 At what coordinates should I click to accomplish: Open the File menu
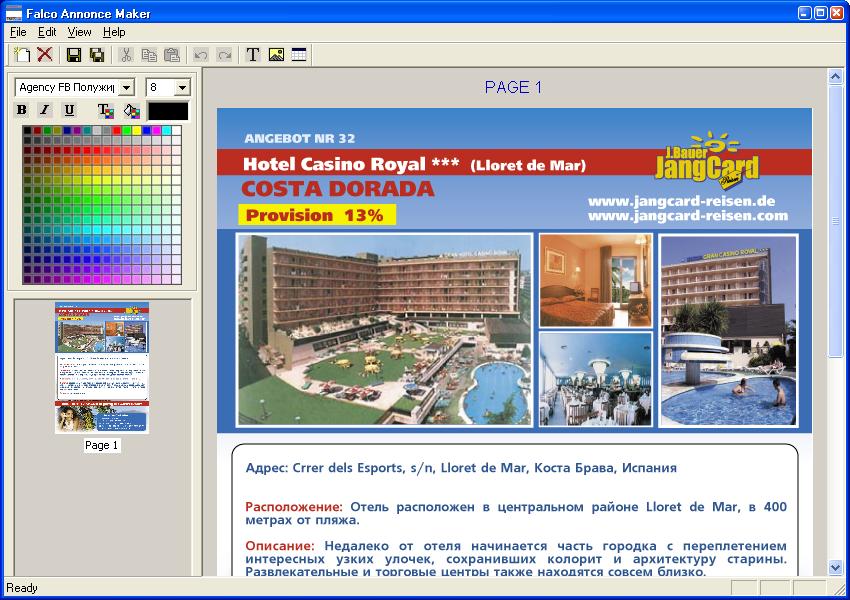click(x=18, y=32)
